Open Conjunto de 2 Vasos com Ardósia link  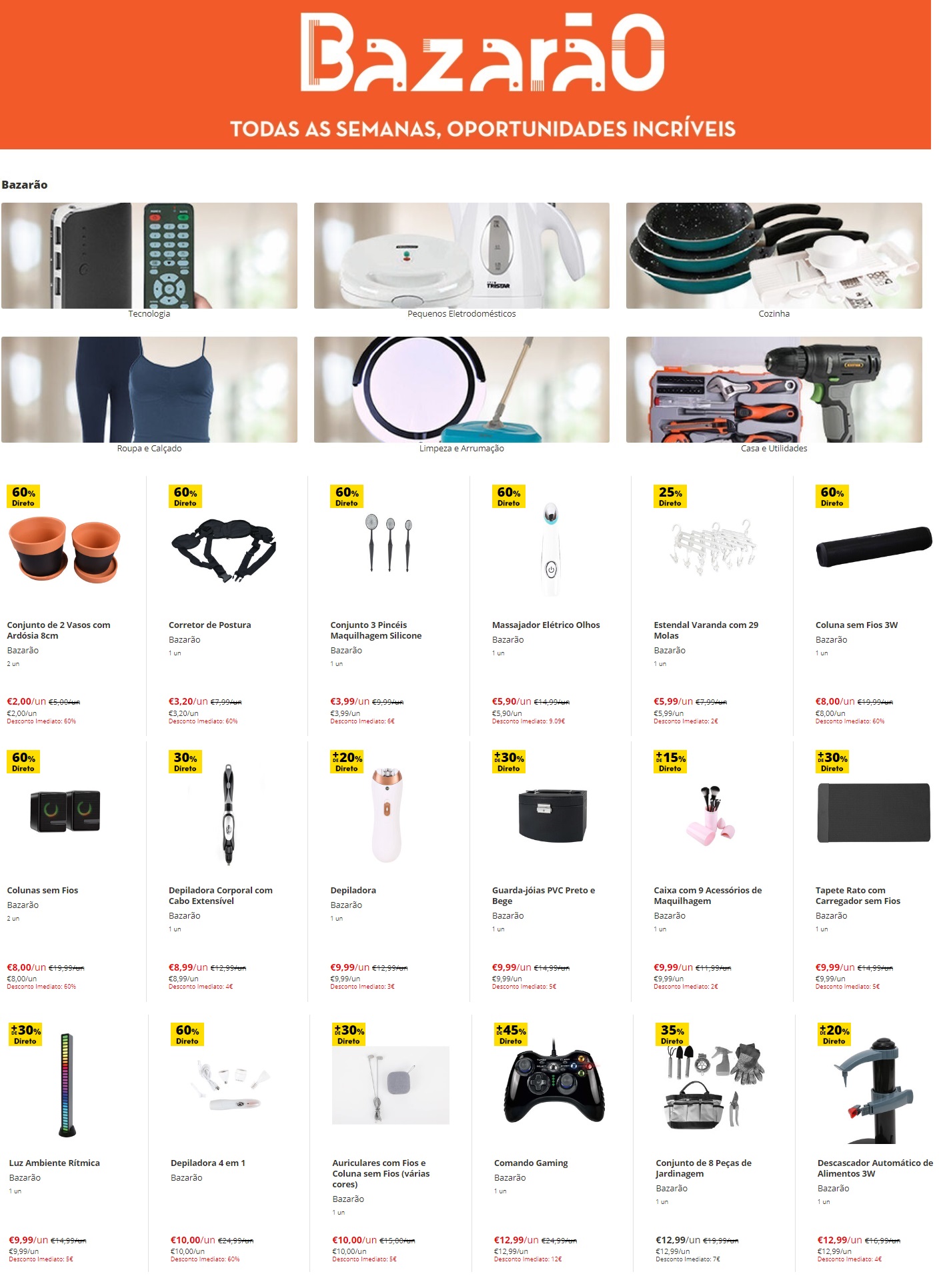pyautogui.click(x=59, y=630)
